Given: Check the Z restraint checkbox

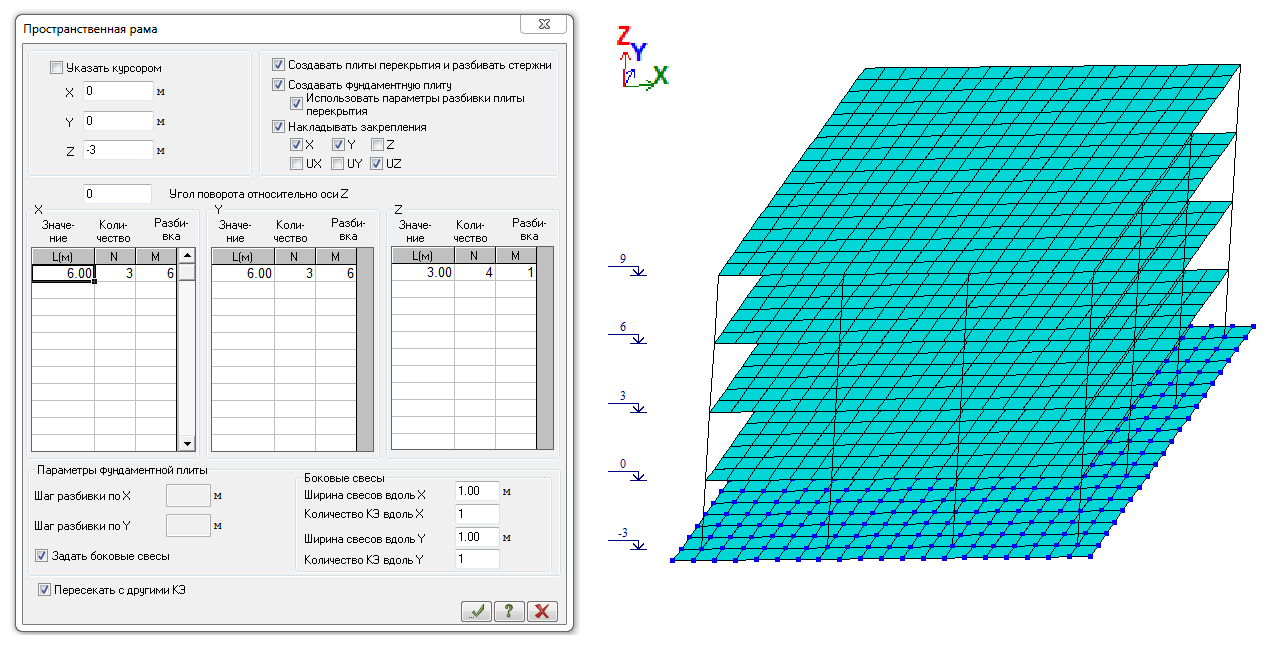Looking at the screenshot, I should (377, 145).
